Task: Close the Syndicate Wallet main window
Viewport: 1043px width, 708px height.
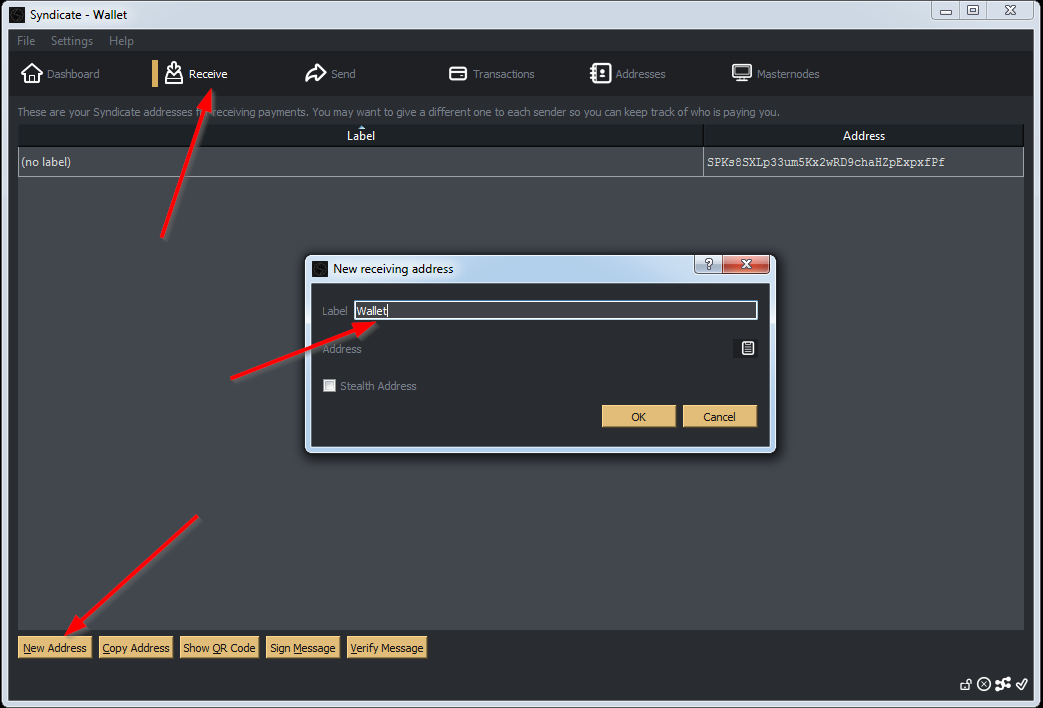Action: tap(1010, 11)
